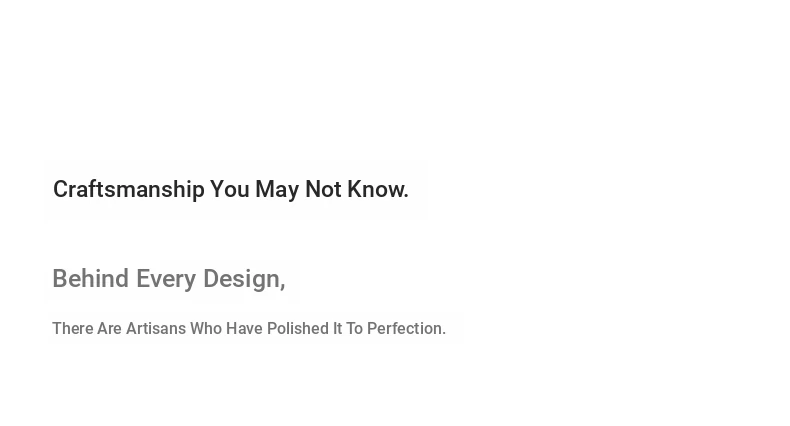Click the word 'Have' in the bottom line
The image size is (790, 426).
tap(244, 328)
